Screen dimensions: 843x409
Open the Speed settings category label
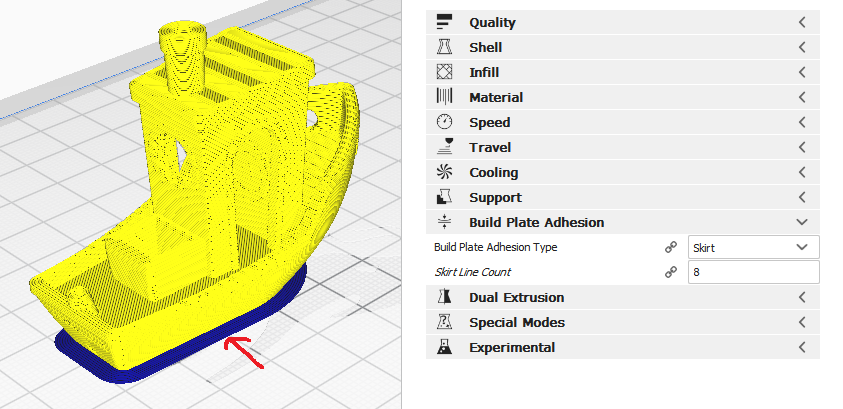pyautogui.click(x=489, y=123)
